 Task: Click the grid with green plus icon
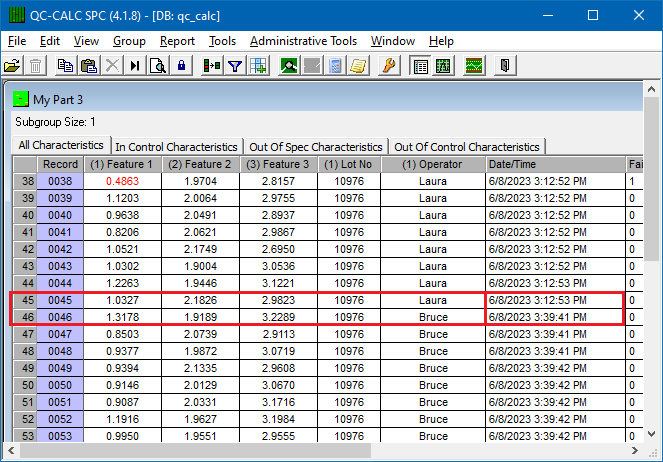pyautogui.click(x=258, y=66)
